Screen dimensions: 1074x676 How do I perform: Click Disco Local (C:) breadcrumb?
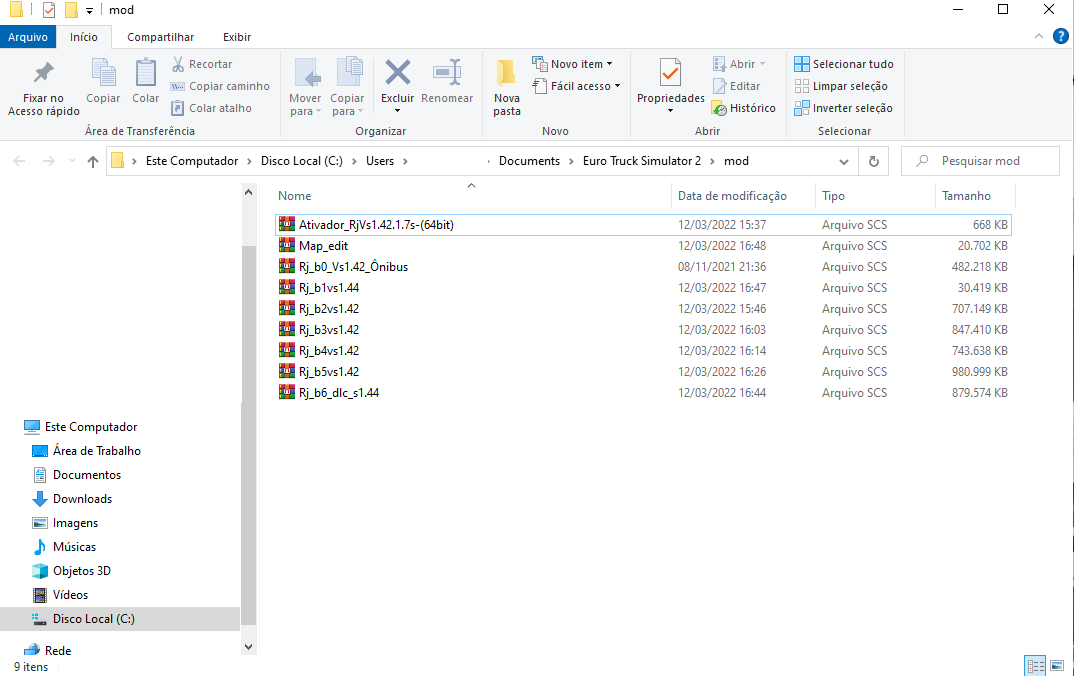pyautogui.click(x=301, y=161)
